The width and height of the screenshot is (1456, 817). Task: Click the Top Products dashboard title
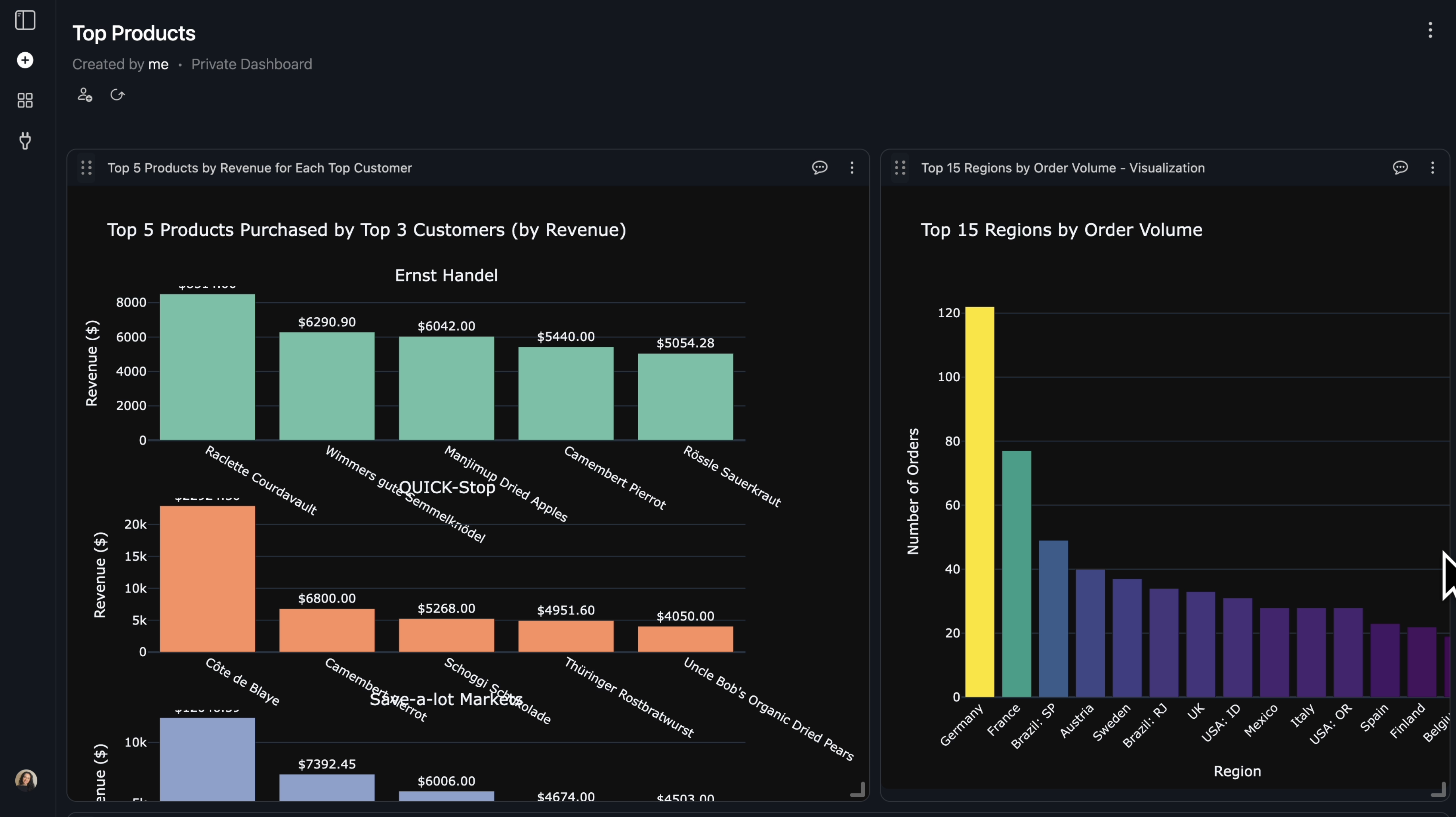134,33
